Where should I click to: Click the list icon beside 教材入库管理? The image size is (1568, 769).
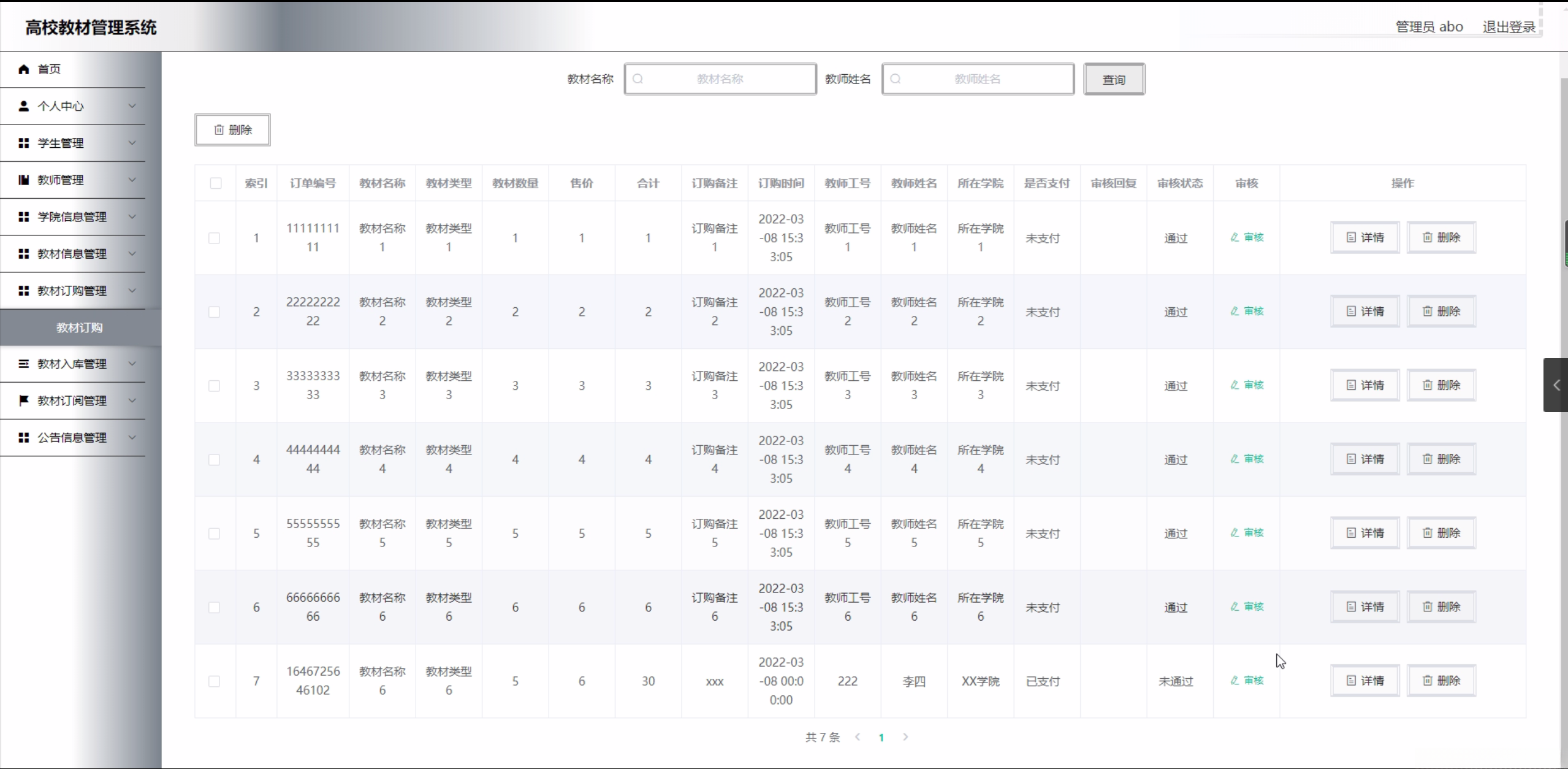click(x=24, y=364)
